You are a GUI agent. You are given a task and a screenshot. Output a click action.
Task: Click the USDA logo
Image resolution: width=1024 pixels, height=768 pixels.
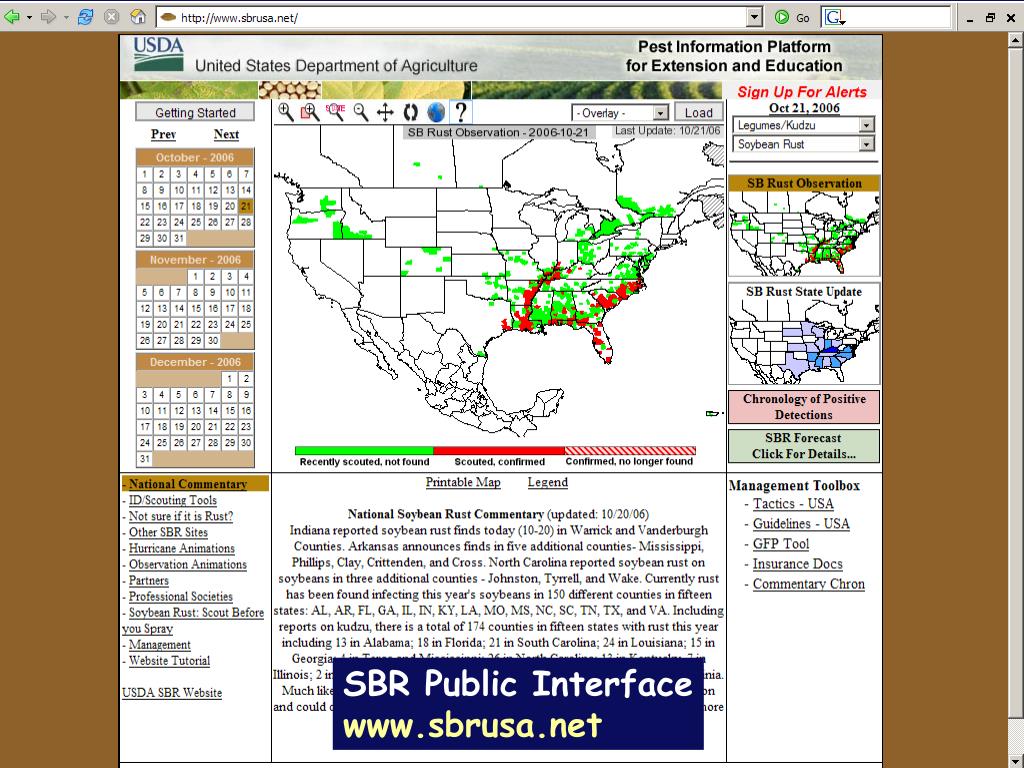coord(159,54)
